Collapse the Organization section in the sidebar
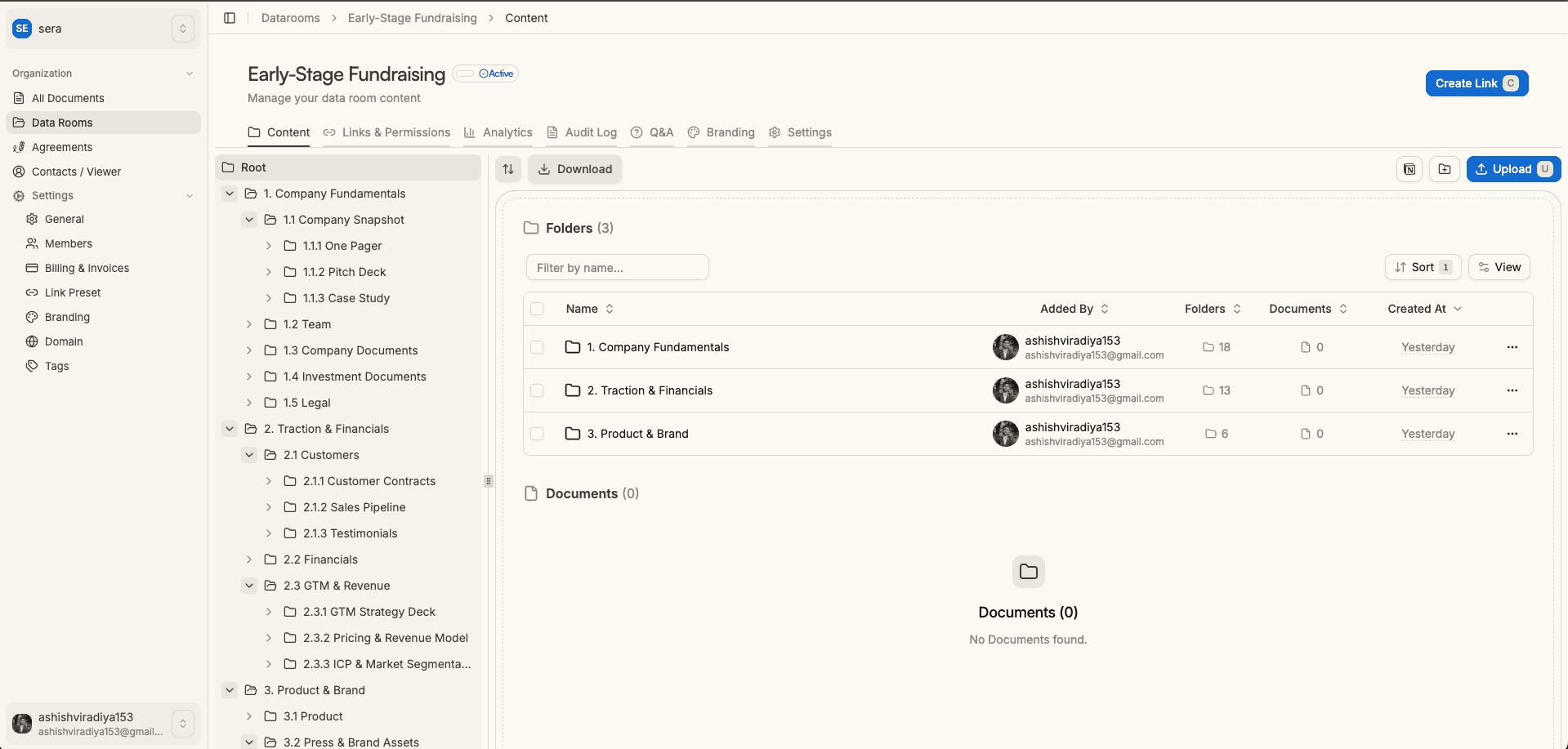 190,73
